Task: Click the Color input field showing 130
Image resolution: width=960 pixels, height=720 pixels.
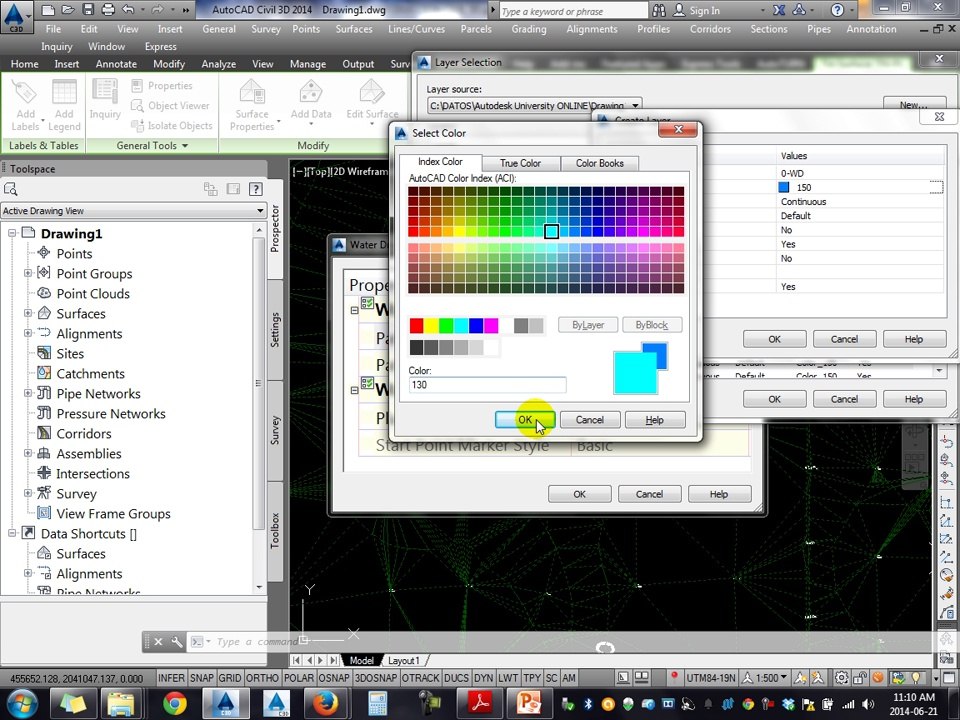Action: point(487,384)
